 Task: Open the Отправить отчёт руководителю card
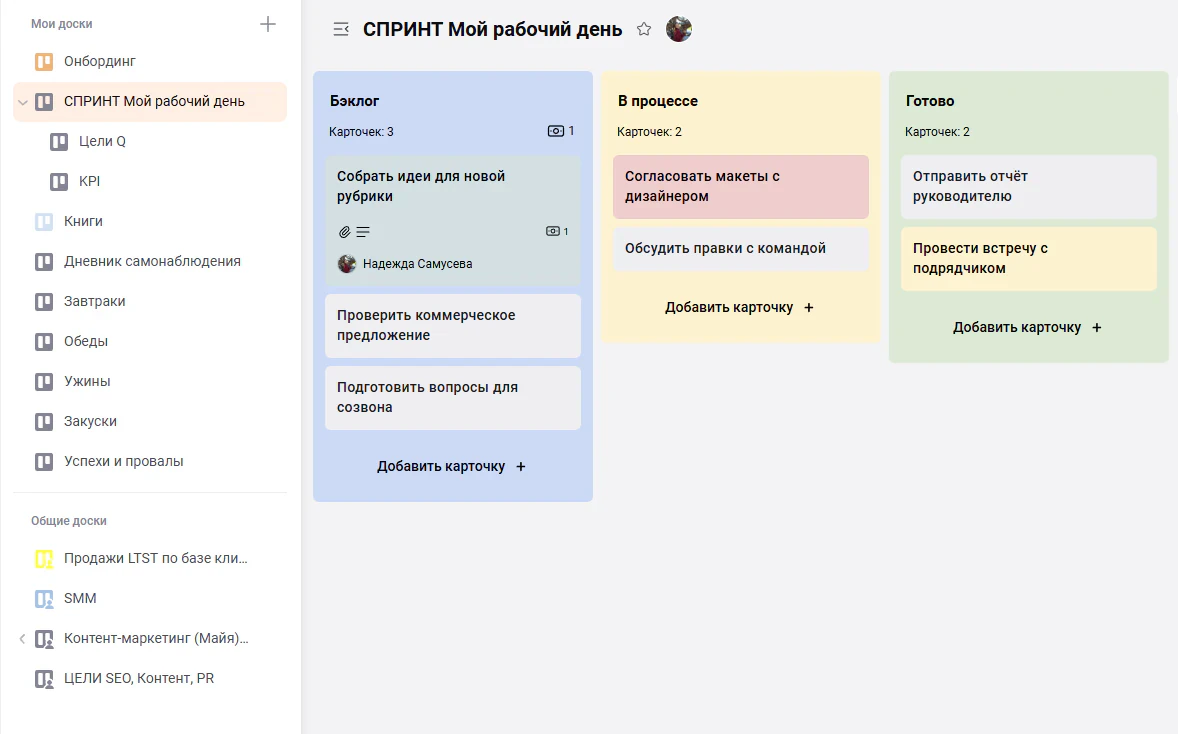coord(1028,186)
